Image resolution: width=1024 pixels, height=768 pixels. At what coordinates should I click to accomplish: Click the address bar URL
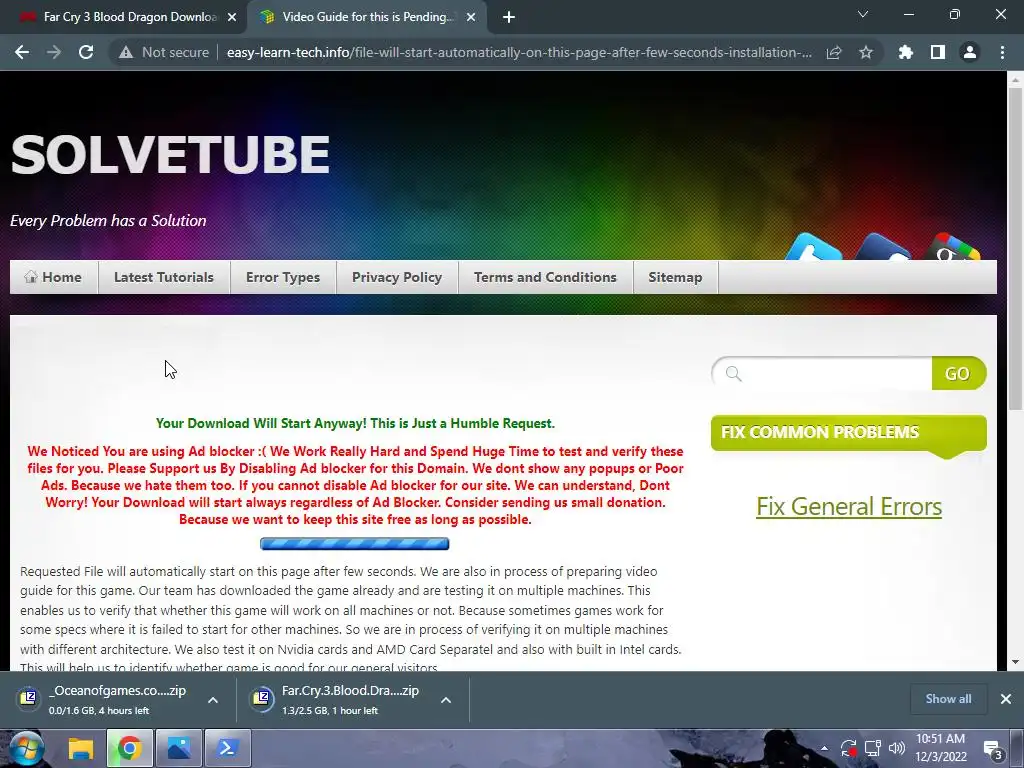pos(519,52)
